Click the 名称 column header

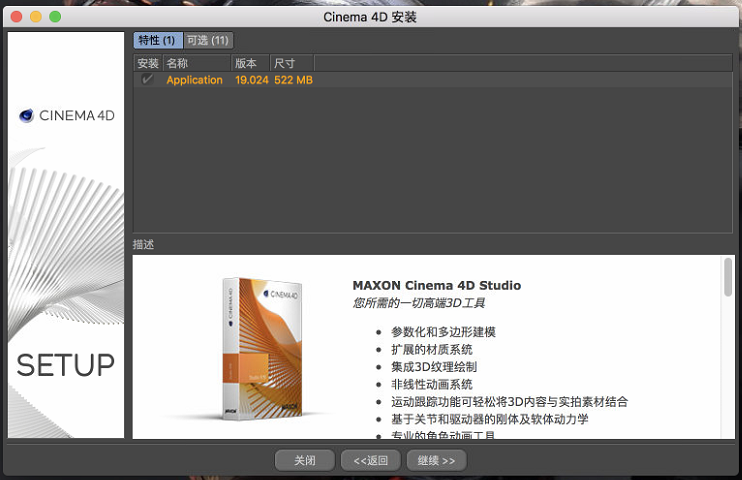(197, 63)
